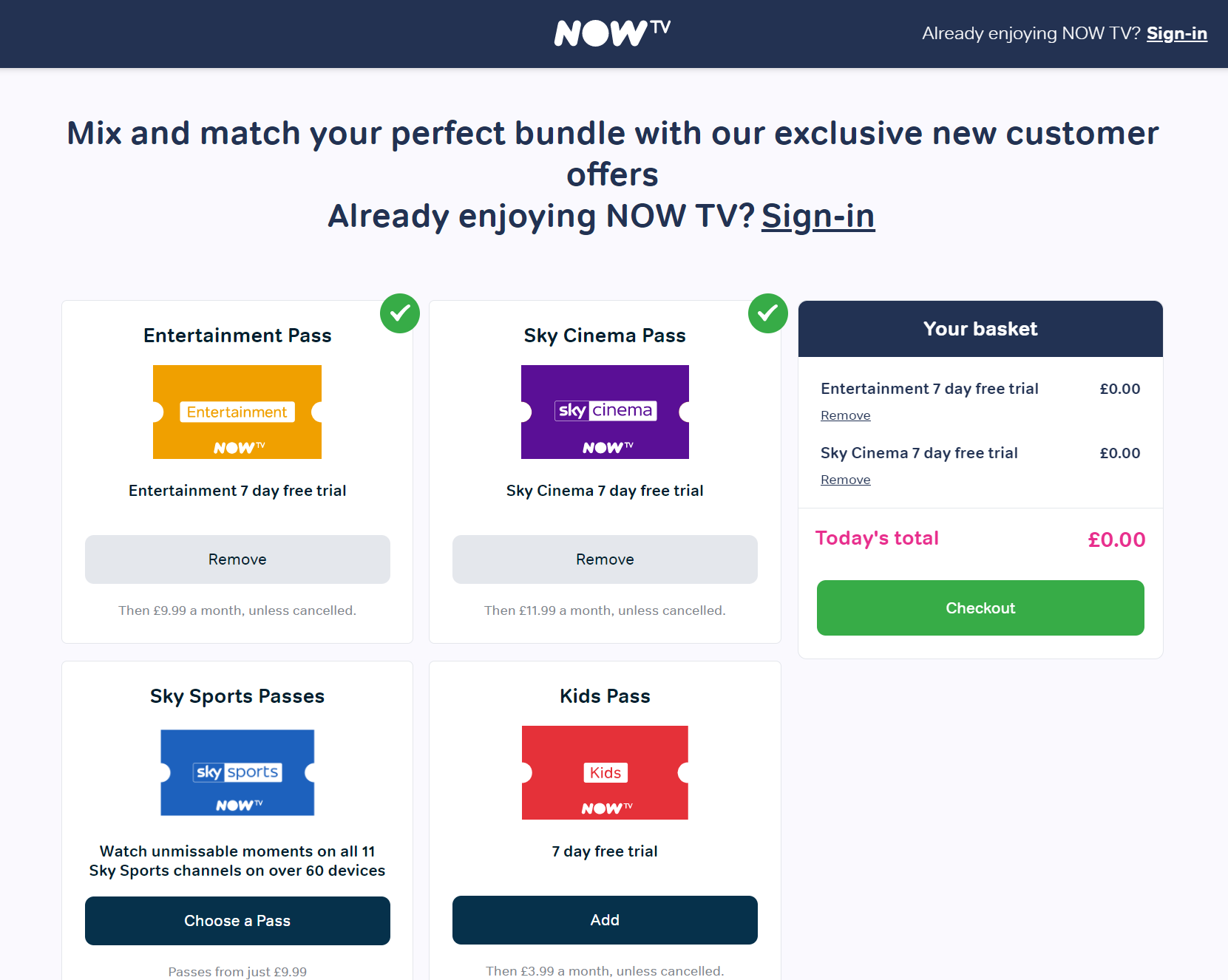Add the Kids Pass to basket
This screenshot has height=980, width=1228.
pyautogui.click(x=605, y=920)
